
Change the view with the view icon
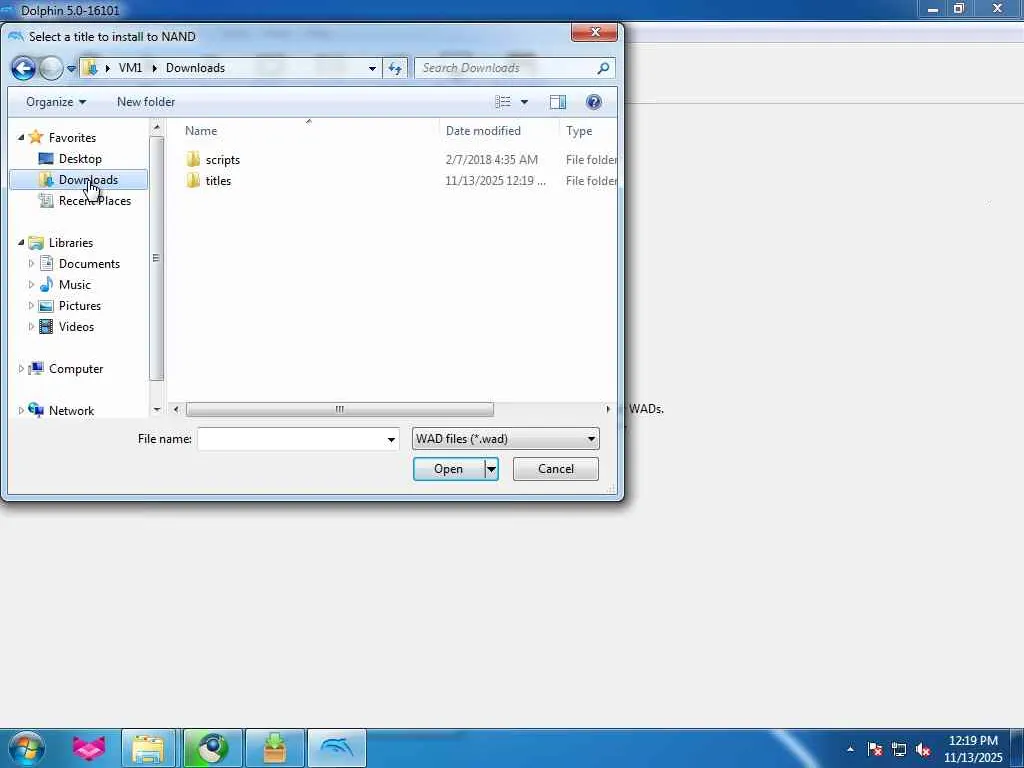pos(502,102)
